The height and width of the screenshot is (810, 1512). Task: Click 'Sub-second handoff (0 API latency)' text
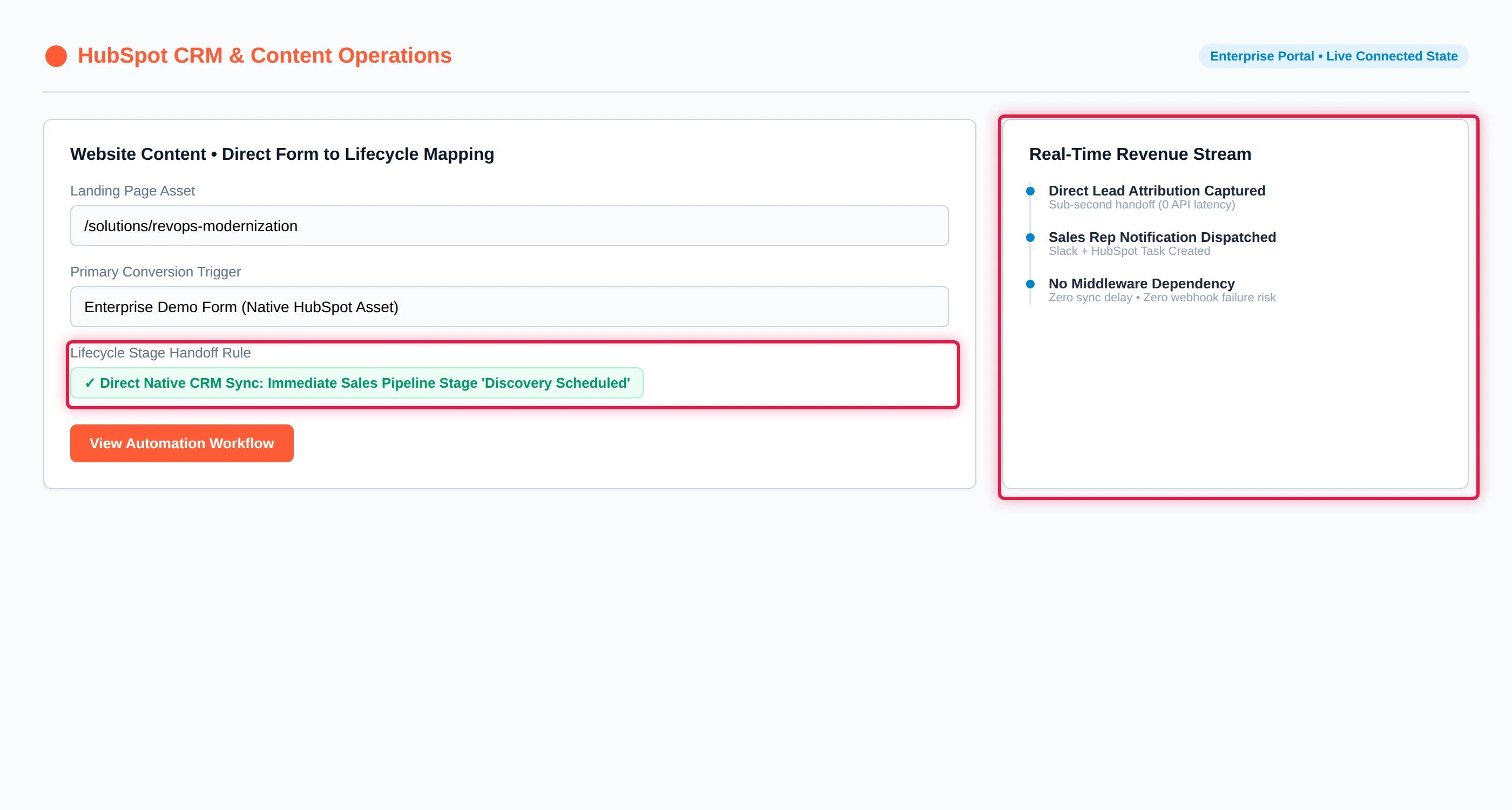(x=1142, y=204)
